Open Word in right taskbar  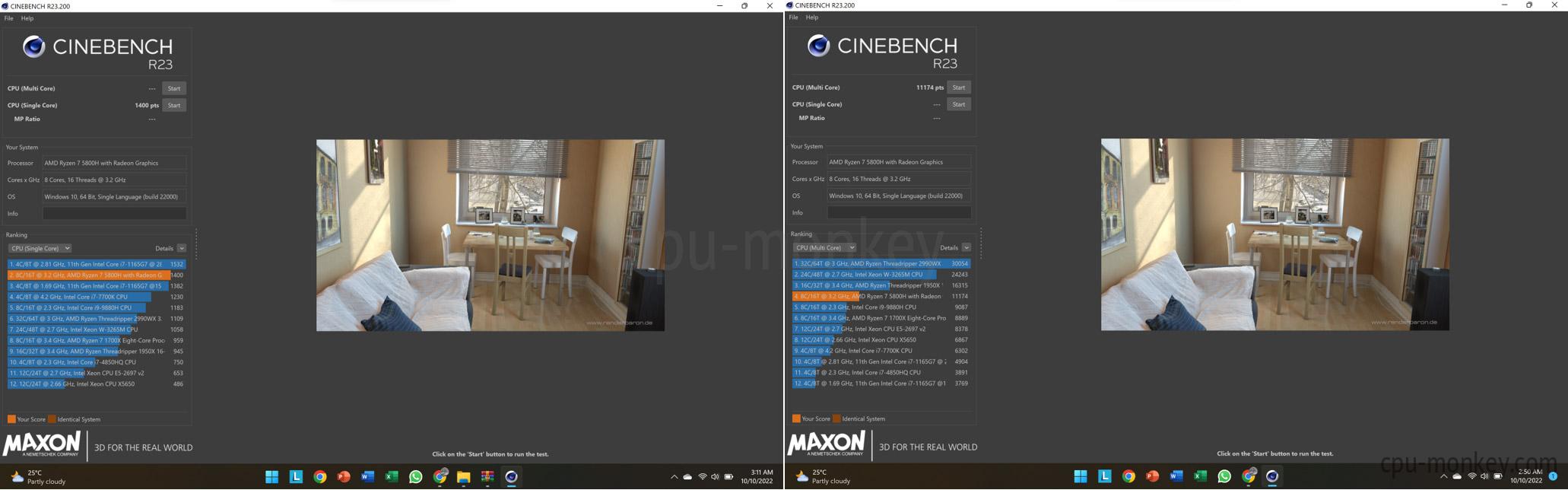tap(1176, 476)
